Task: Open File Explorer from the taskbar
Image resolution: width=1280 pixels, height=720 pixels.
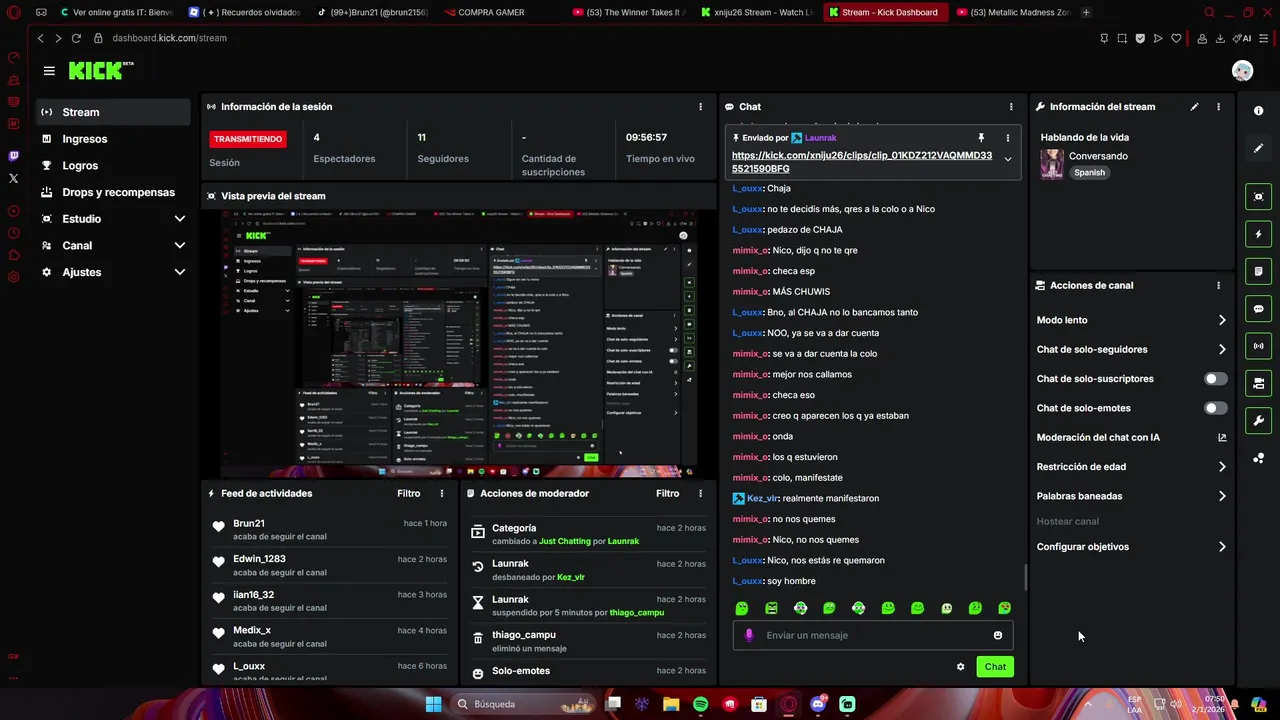Action: [x=671, y=704]
